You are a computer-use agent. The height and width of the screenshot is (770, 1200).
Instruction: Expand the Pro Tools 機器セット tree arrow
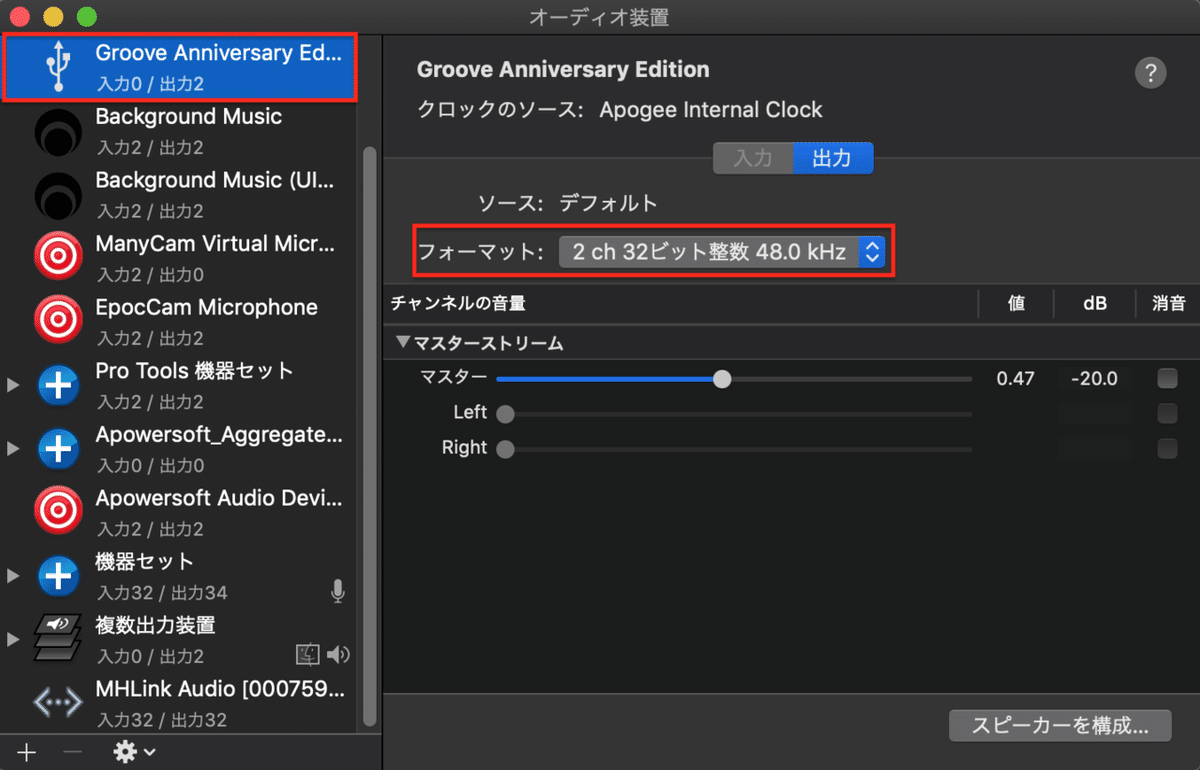13,386
